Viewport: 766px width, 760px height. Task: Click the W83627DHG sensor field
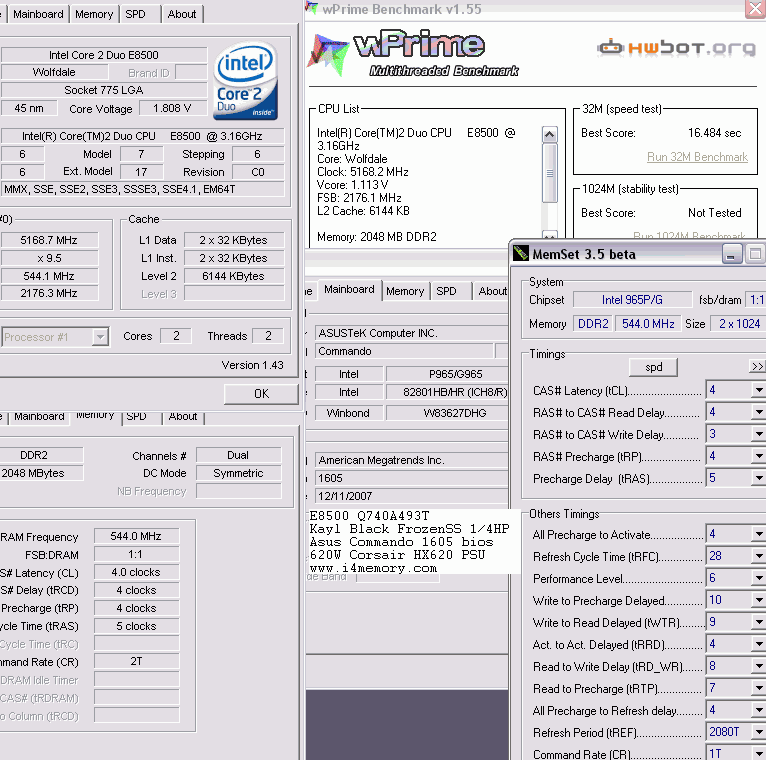(x=447, y=413)
